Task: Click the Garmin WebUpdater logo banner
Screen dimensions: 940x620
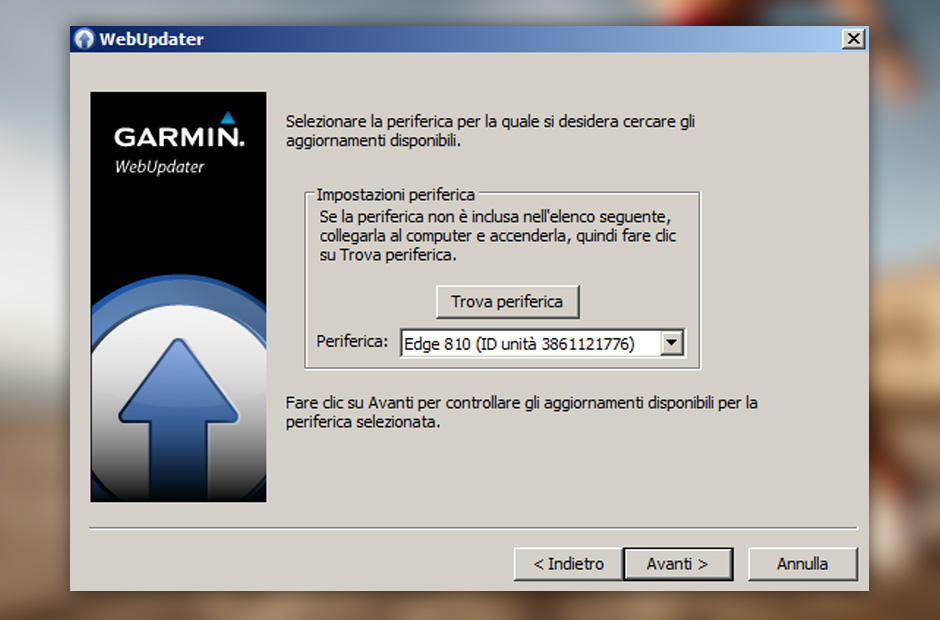Action: tap(179, 297)
